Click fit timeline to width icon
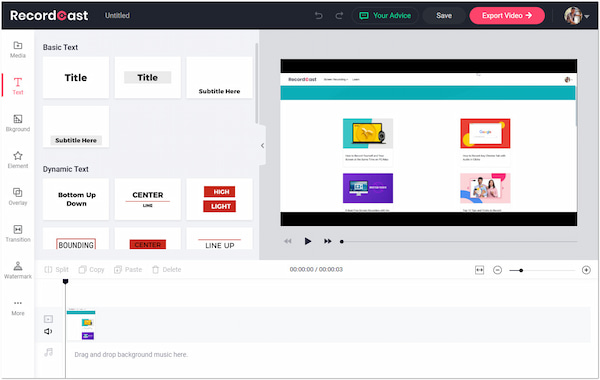The height and width of the screenshot is (380, 600). tap(479, 270)
